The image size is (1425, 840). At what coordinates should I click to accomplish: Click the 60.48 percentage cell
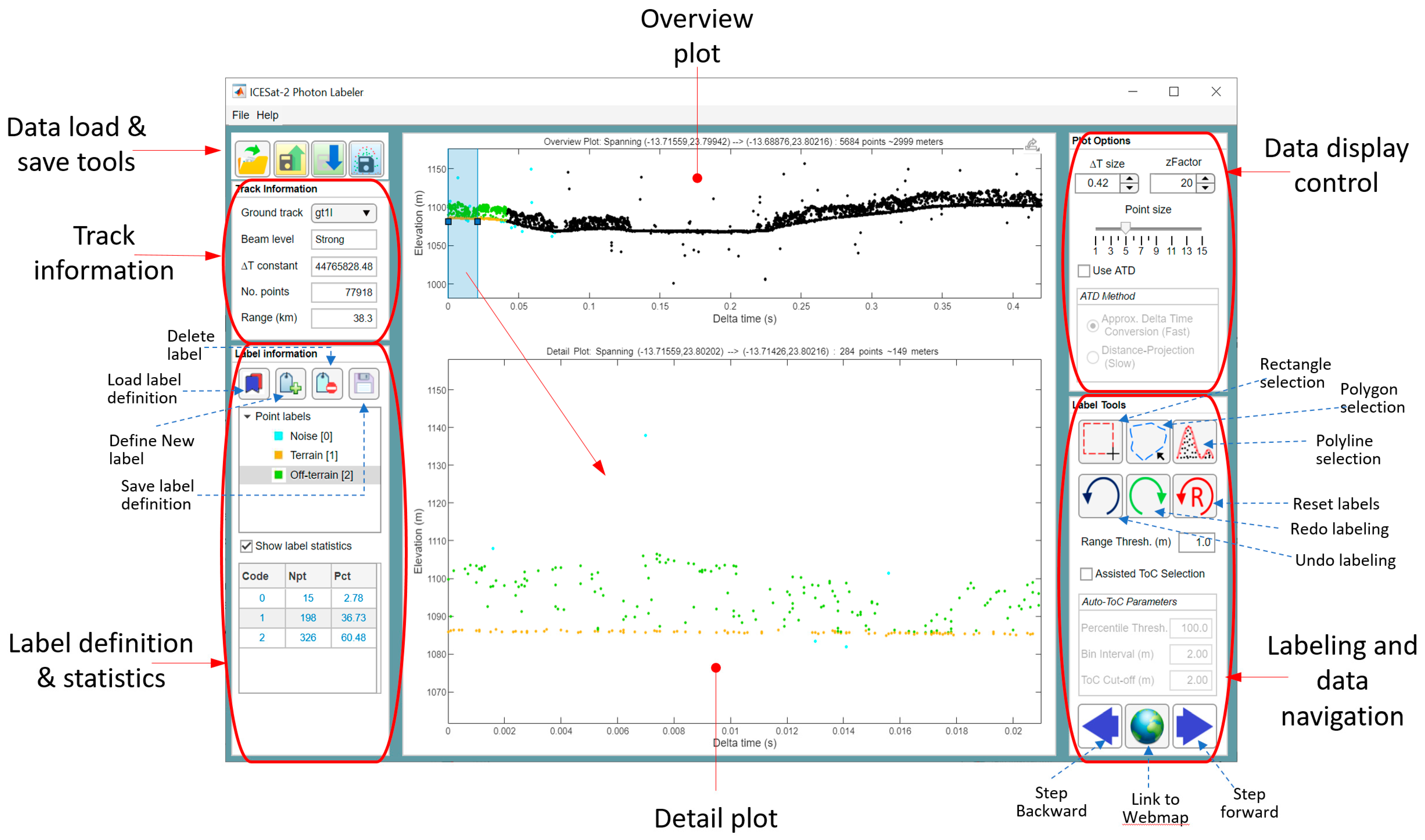coord(353,638)
